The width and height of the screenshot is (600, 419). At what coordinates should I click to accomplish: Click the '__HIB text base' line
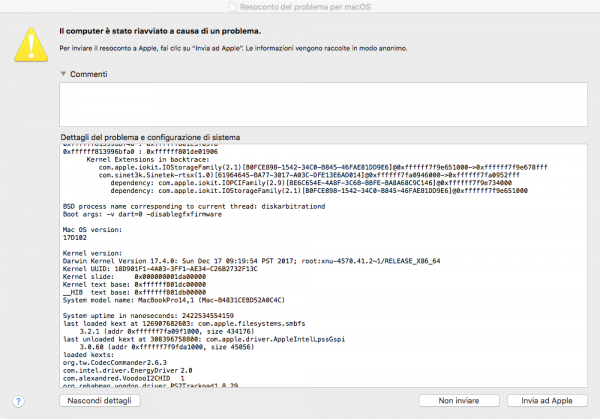pyautogui.click(x=134, y=292)
